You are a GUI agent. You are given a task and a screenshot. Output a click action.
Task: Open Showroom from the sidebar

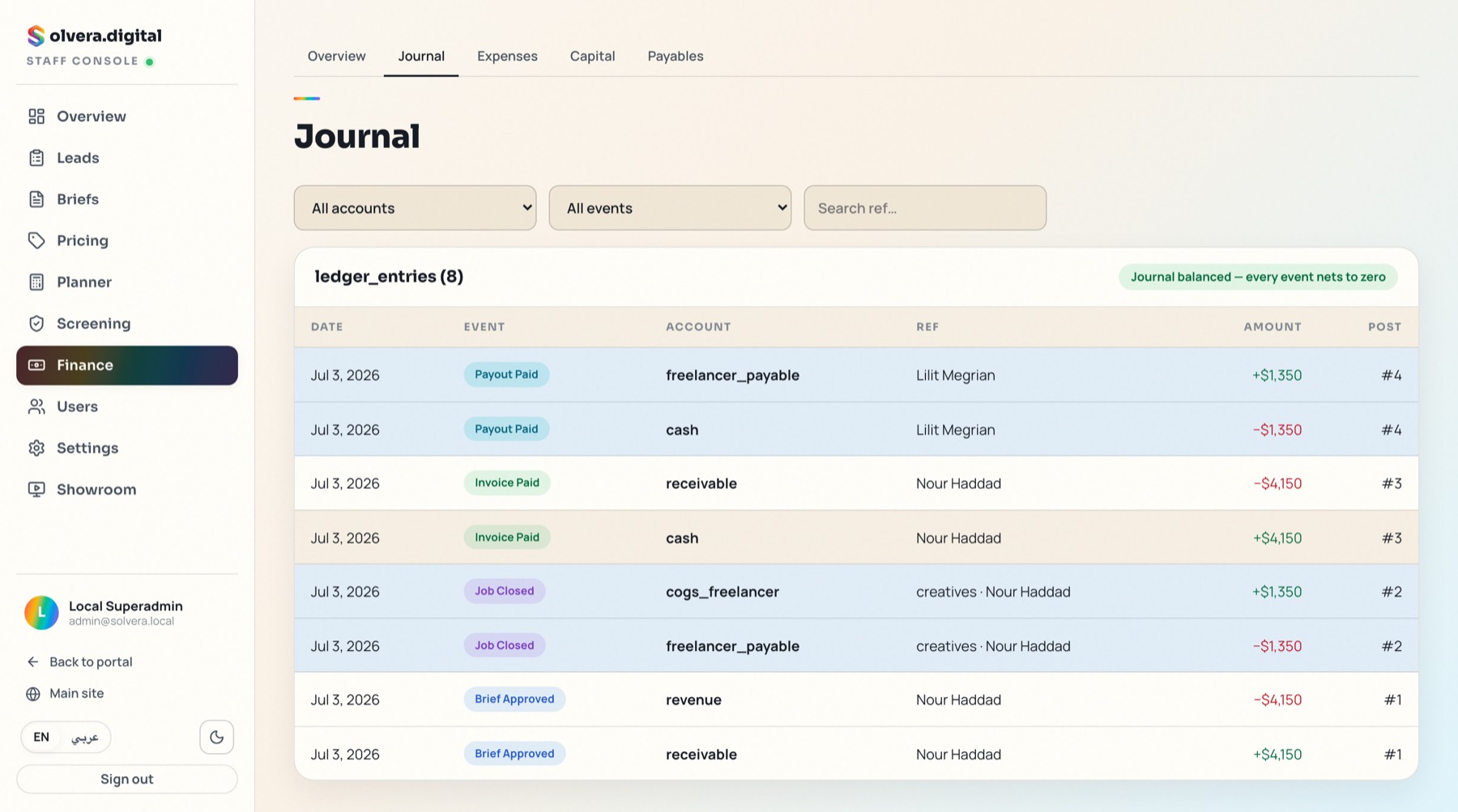tap(127, 489)
